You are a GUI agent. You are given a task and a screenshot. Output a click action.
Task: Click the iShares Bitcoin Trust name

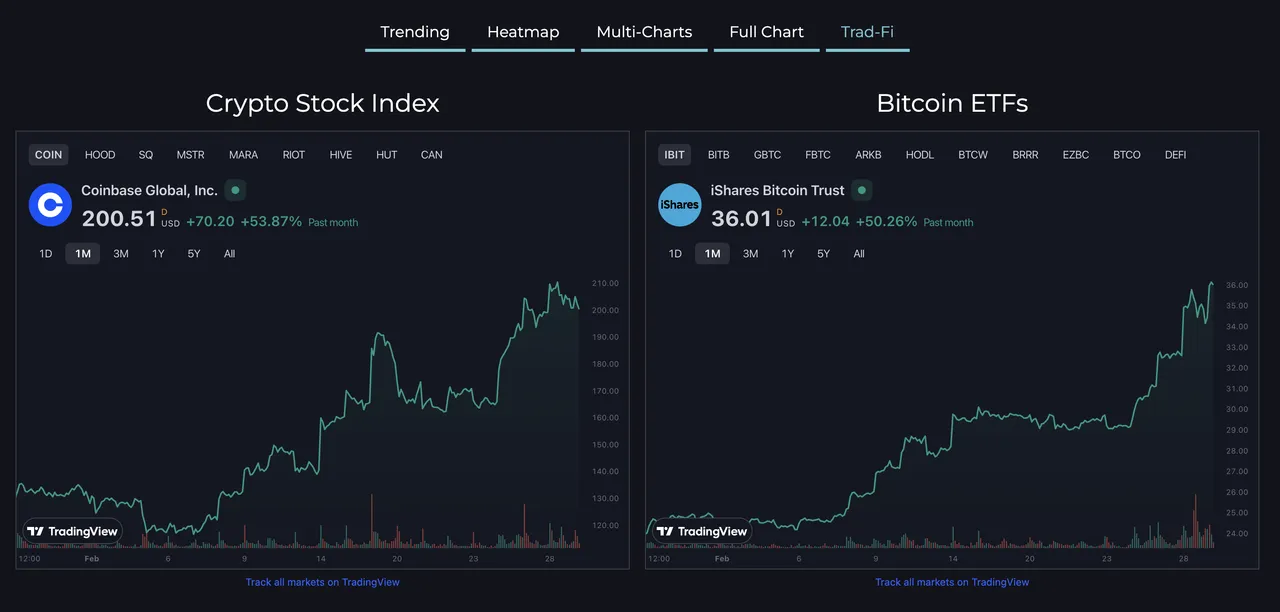[778, 190]
